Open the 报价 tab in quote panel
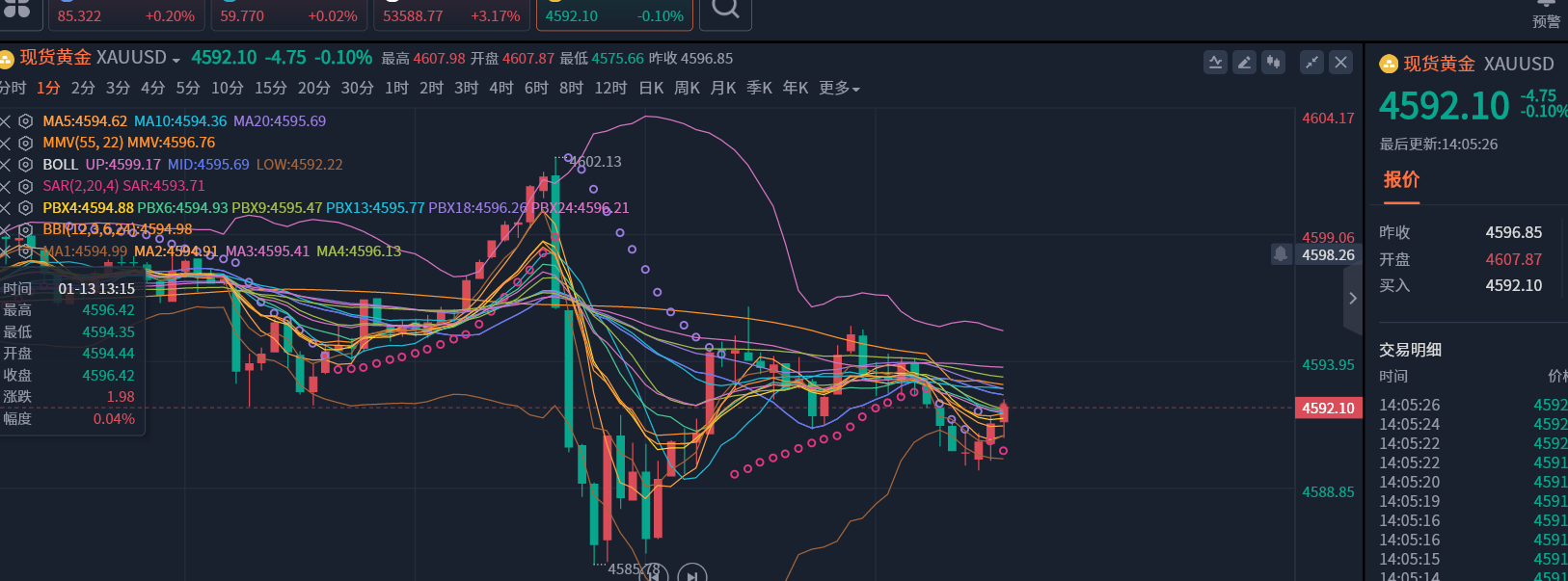 point(1401,180)
